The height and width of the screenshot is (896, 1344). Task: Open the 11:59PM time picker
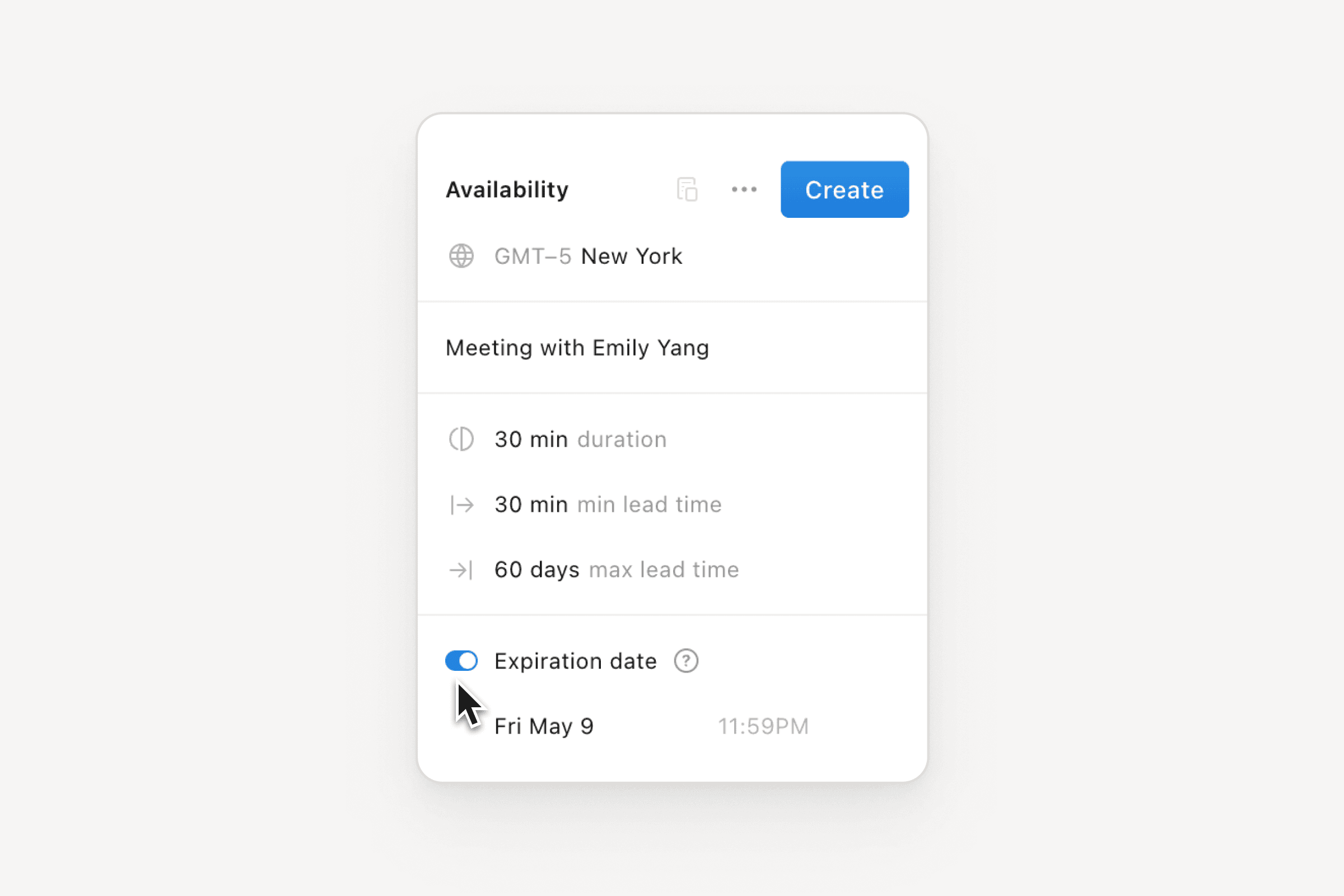click(763, 726)
